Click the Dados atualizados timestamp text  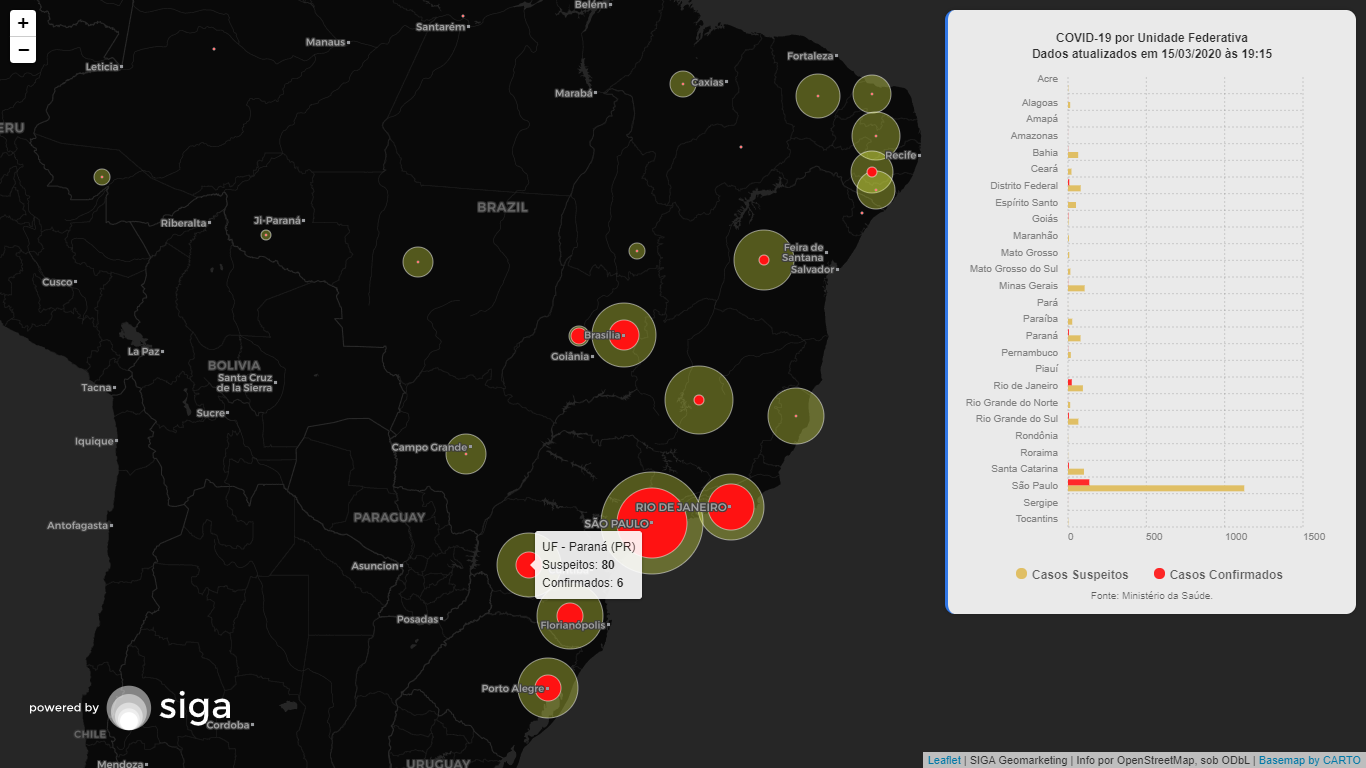[1151, 55]
